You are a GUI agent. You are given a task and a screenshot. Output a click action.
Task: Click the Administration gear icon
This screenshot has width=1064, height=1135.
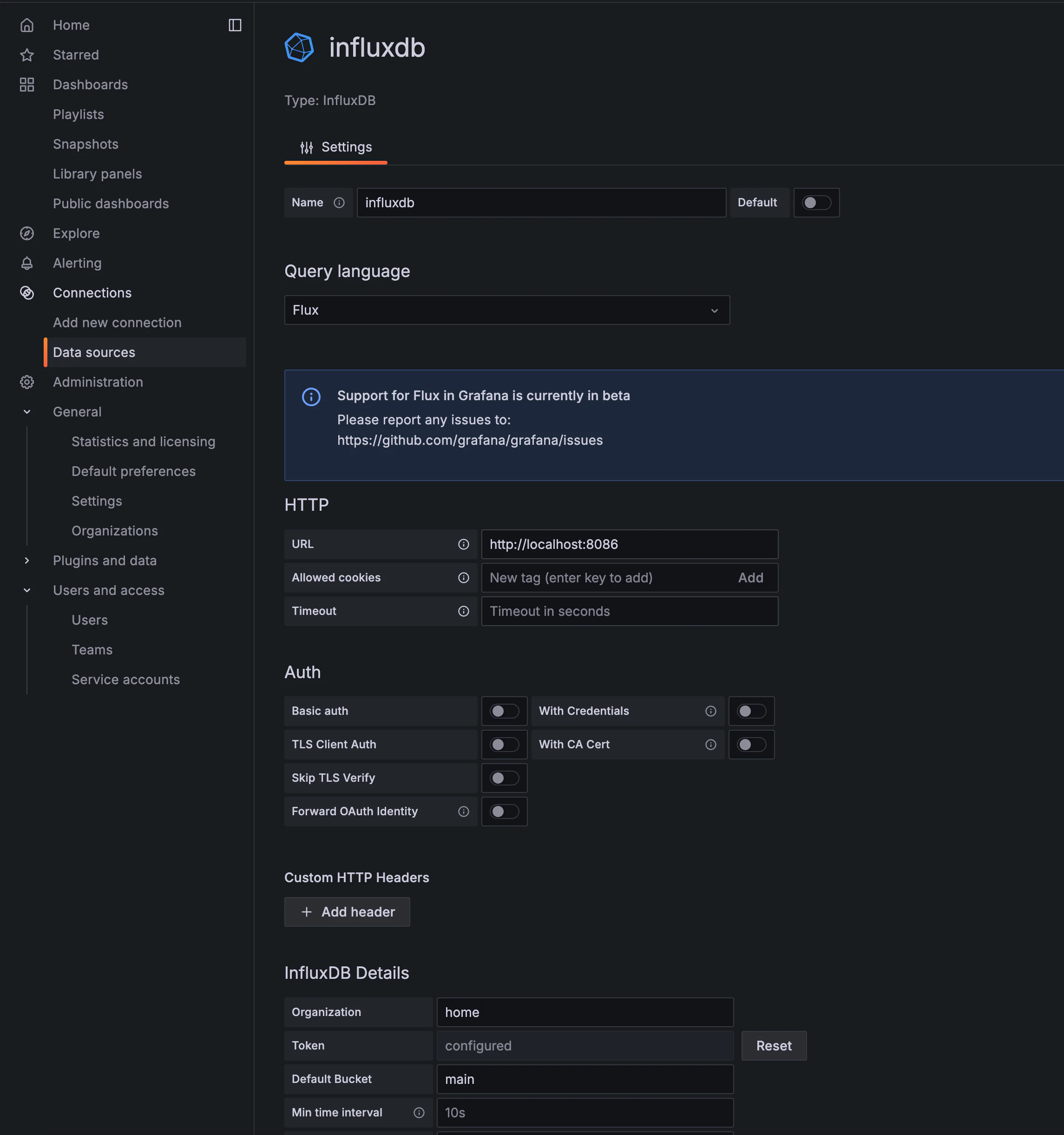pyautogui.click(x=27, y=382)
